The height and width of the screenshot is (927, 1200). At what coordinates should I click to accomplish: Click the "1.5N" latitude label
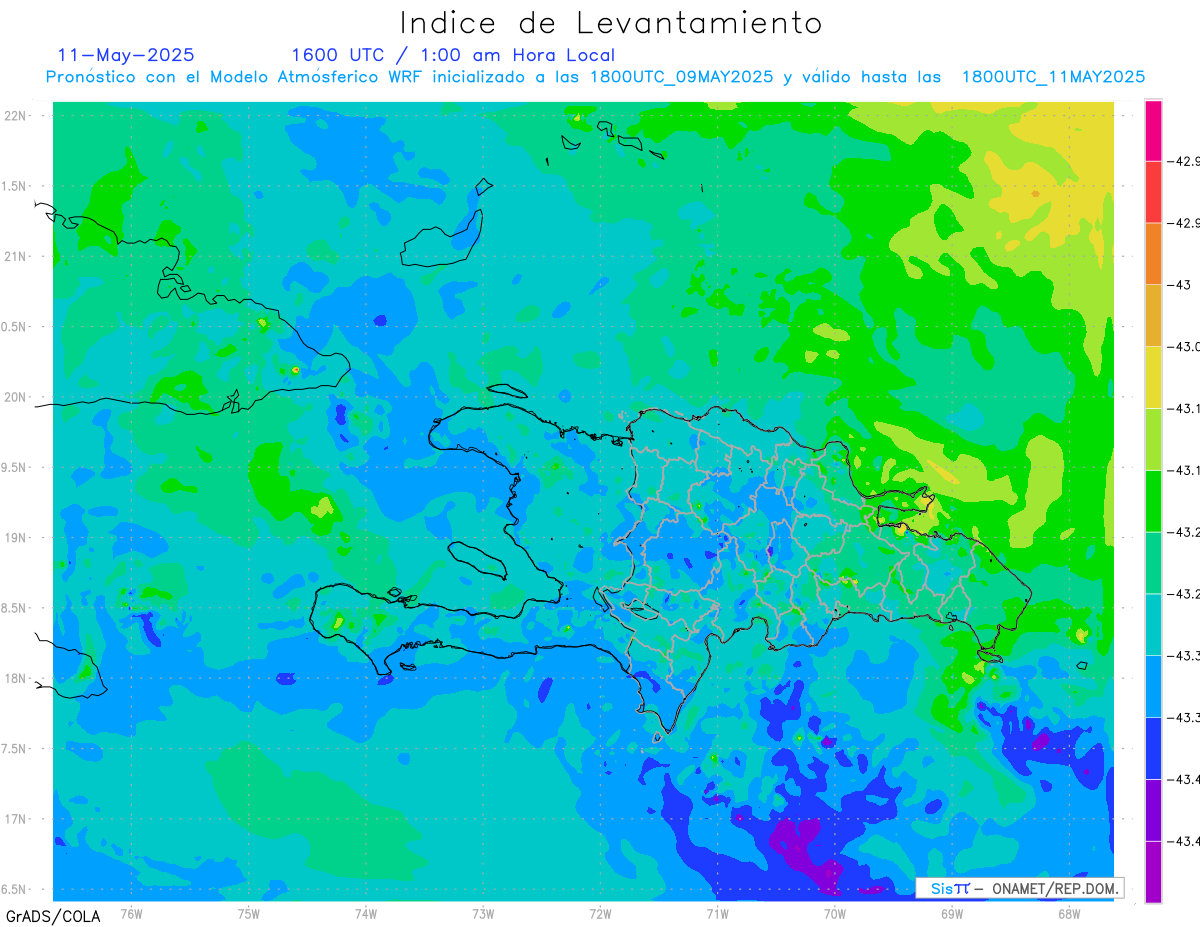coord(15,187)
